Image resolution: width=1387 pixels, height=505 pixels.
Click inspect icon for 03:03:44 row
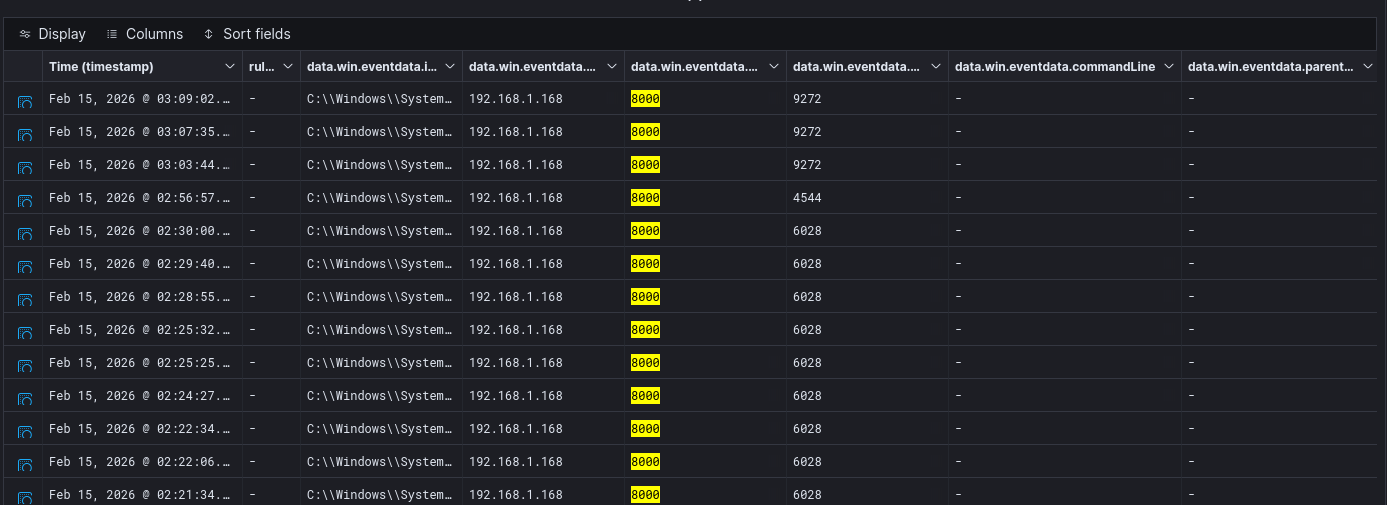25,166
